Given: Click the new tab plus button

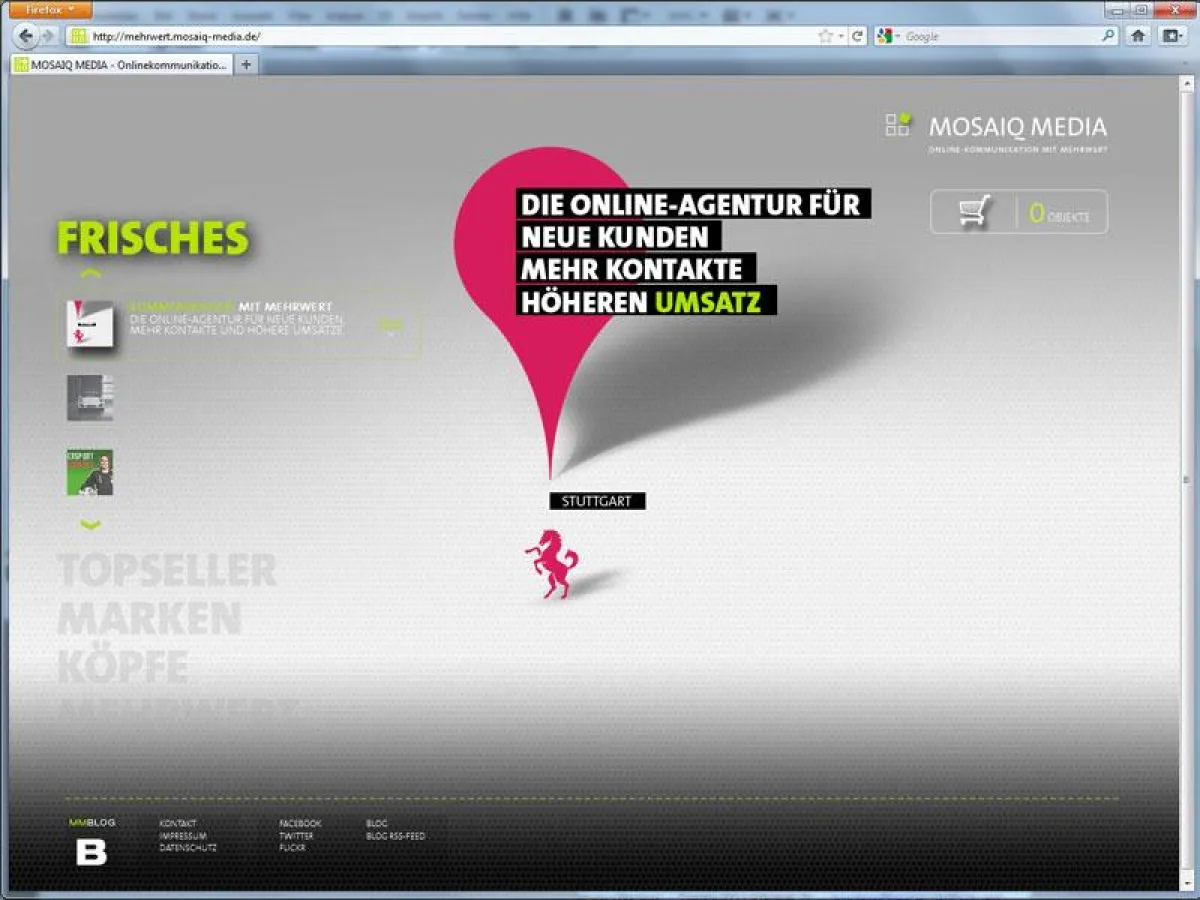Looking at the screenshot, I should (x=246, y=64).
